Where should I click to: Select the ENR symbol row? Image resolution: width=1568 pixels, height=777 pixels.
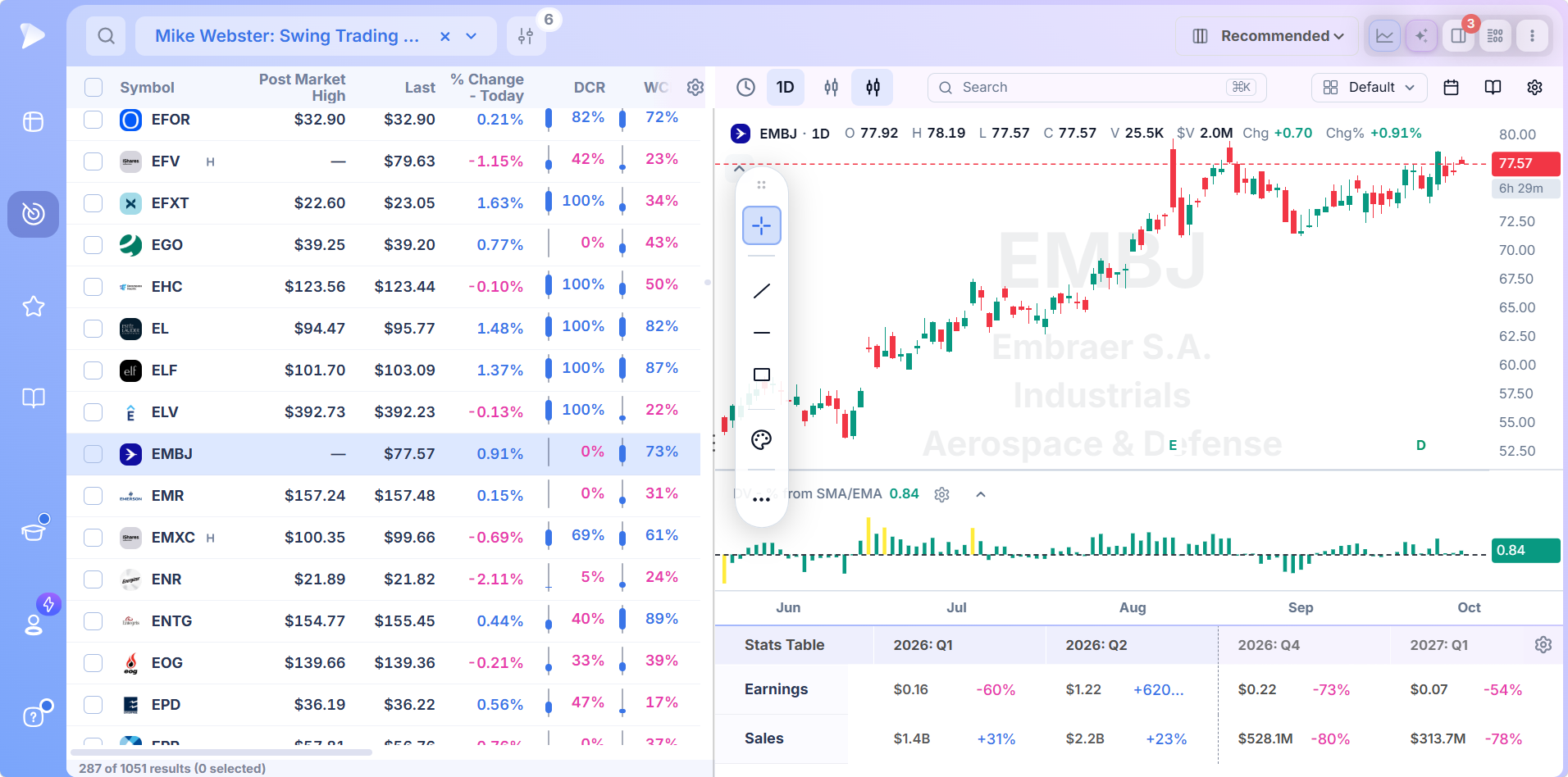click(x=384, y=579)
